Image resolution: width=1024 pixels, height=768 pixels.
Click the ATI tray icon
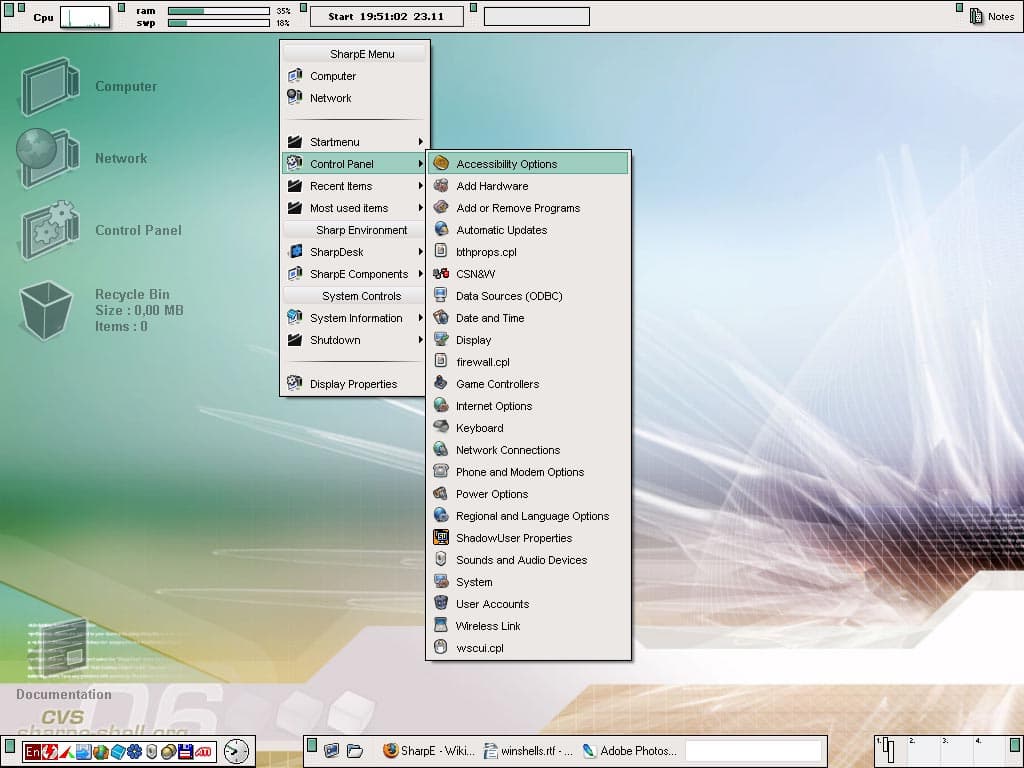point(203,751)
